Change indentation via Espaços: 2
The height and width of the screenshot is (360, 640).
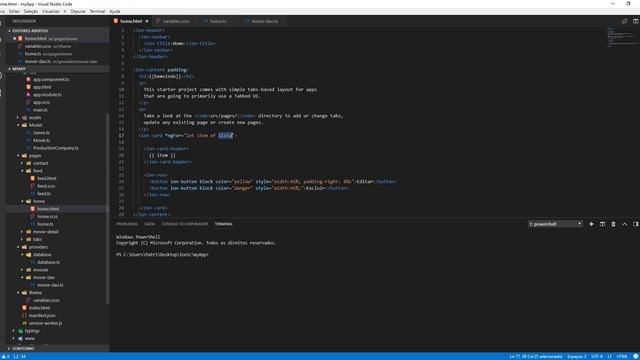click(x=576, y=356)
